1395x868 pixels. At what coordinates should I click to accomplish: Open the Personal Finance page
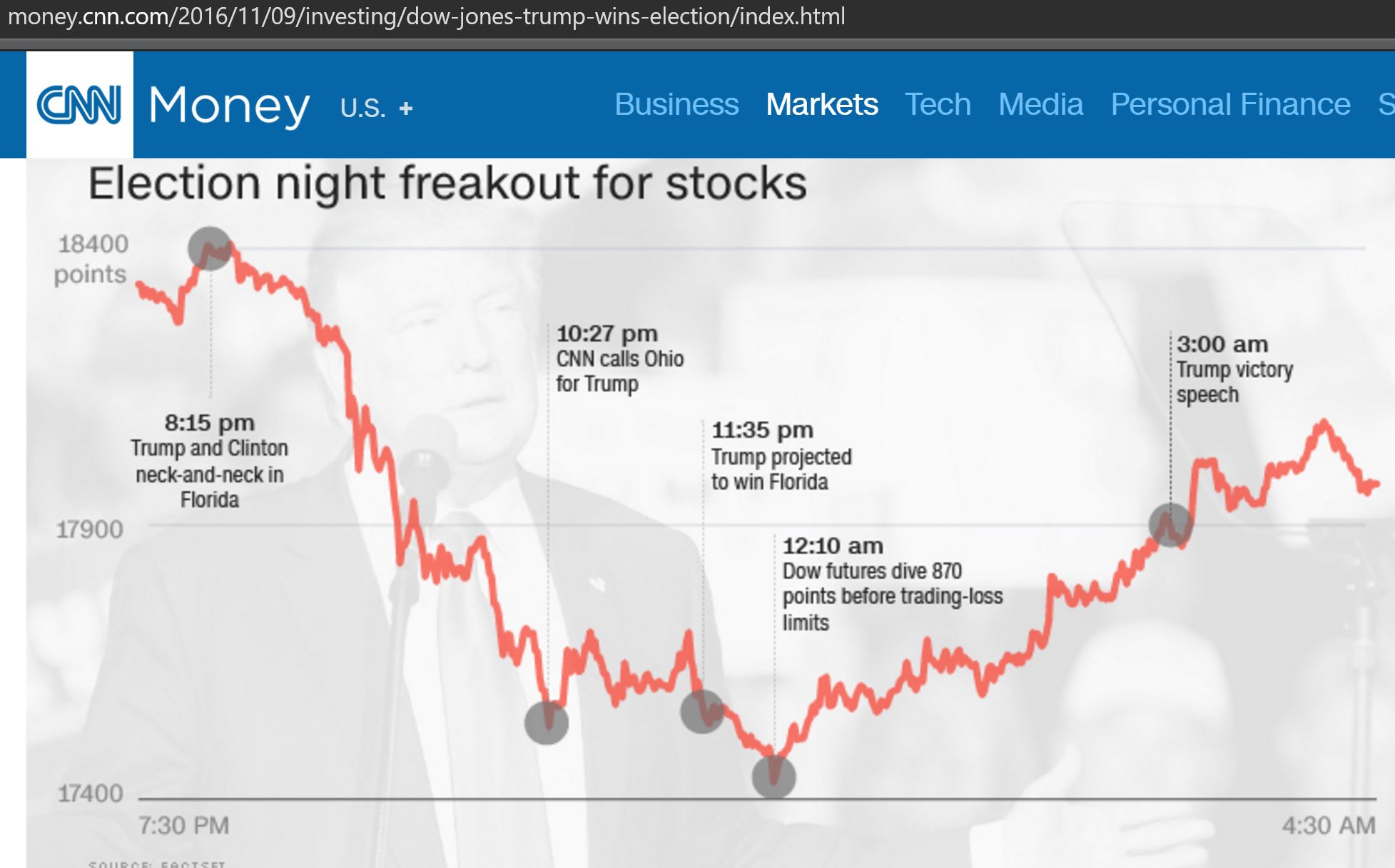(1230, 104)
